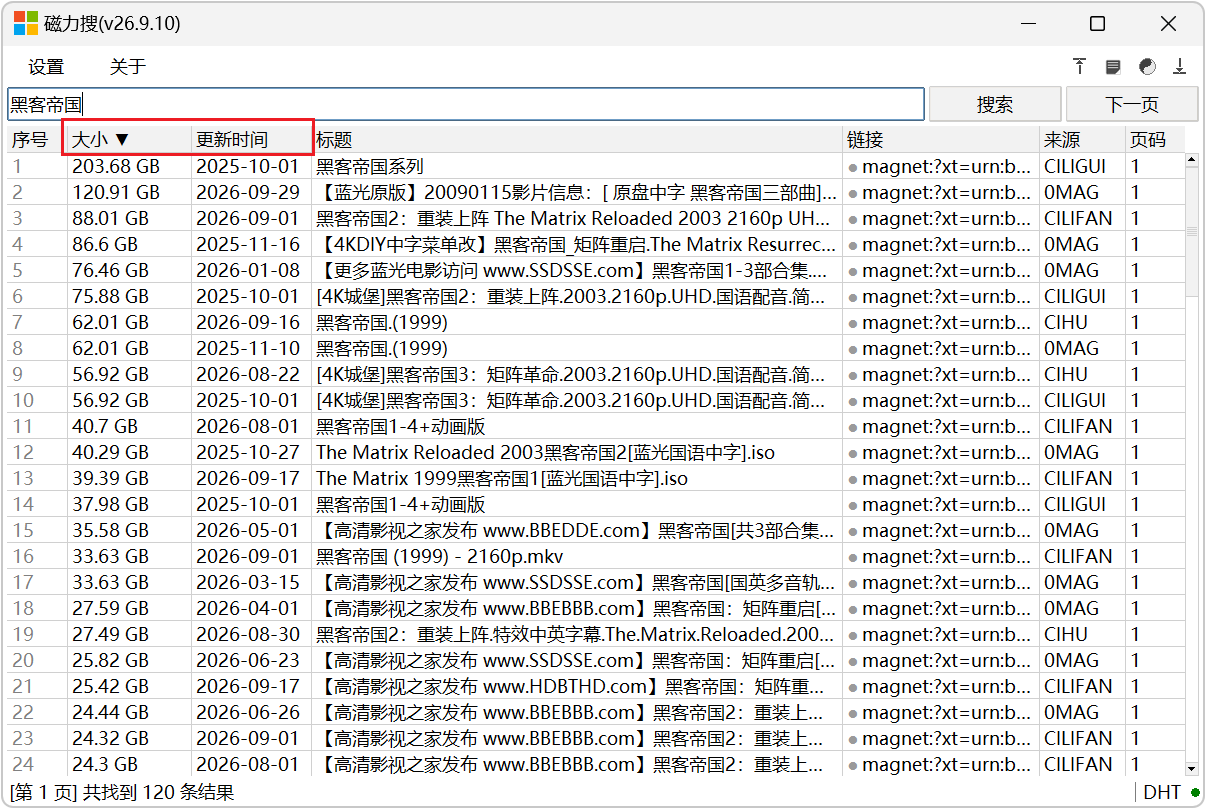The height and width of the screenshot is (810, 1207).
Task: Select the 40.7 GB size cell
Action: click(105, 426)
